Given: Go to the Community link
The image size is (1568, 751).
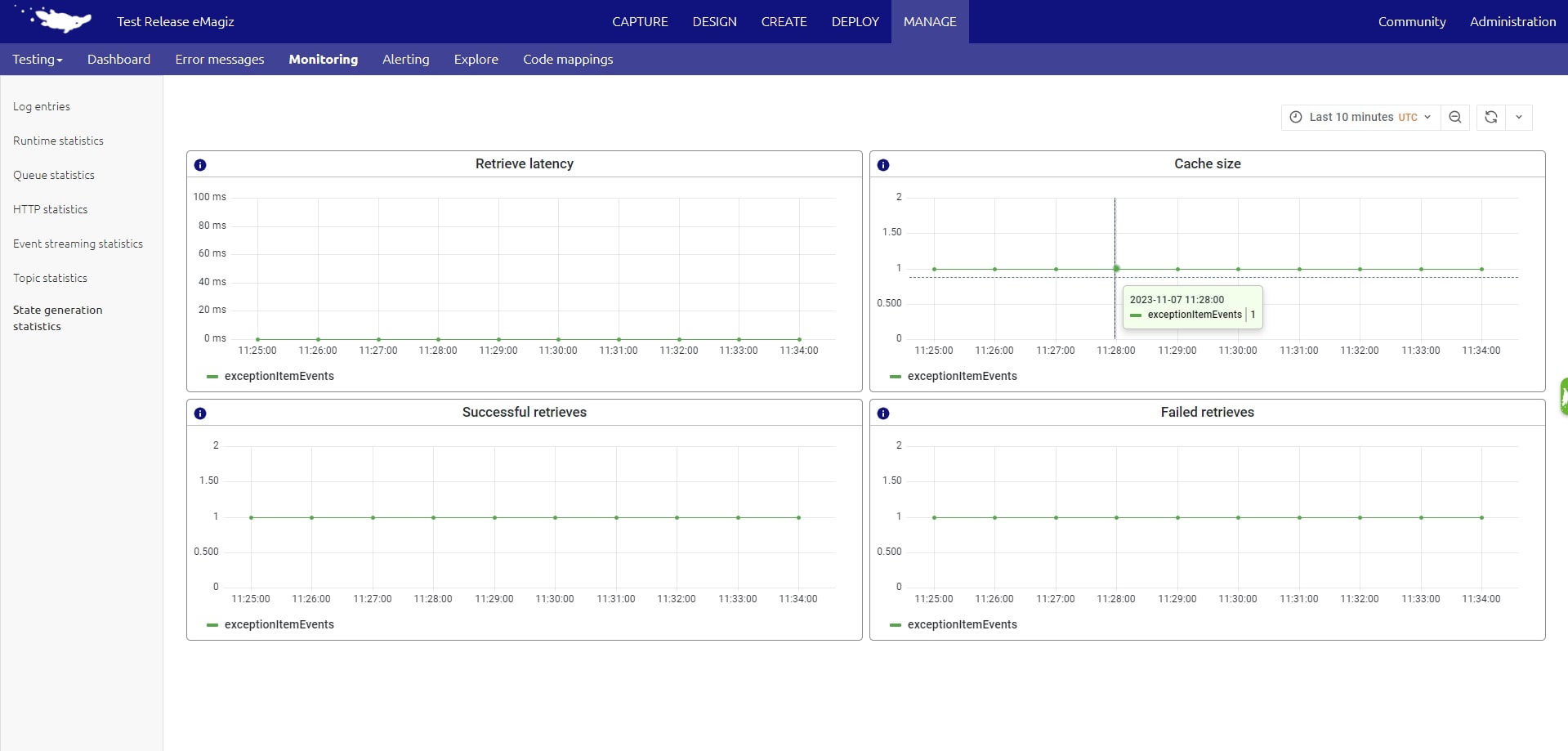Looking at the screenshot, I should click(x=1411, y=21).
